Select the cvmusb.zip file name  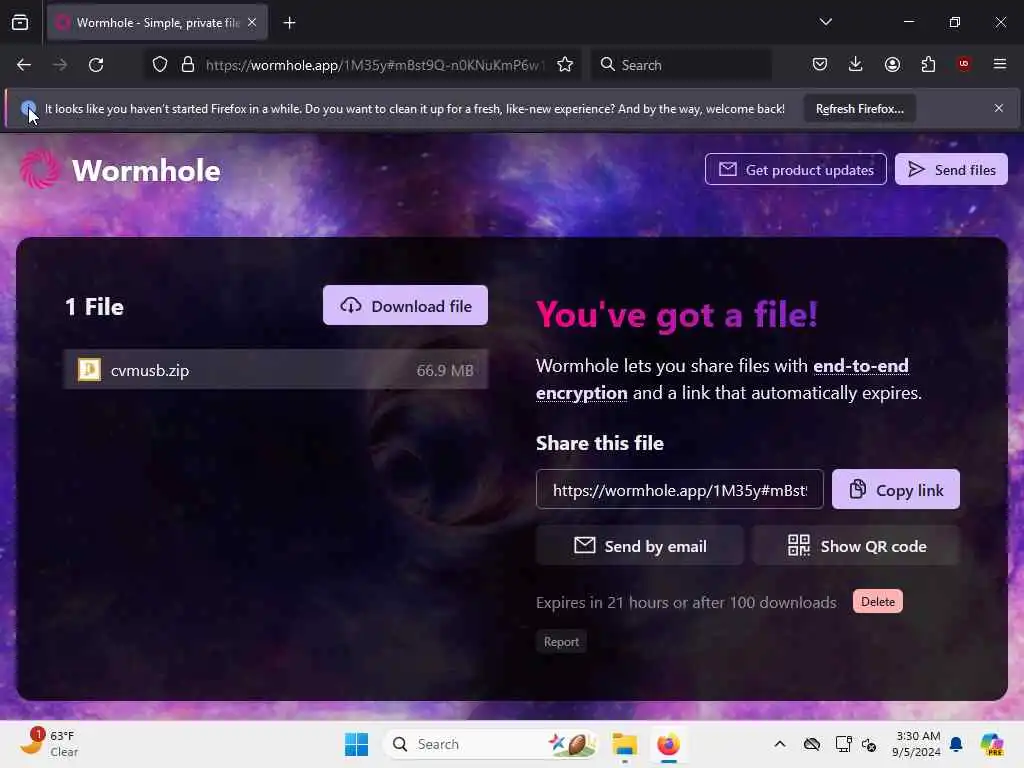tap(150, 370)
